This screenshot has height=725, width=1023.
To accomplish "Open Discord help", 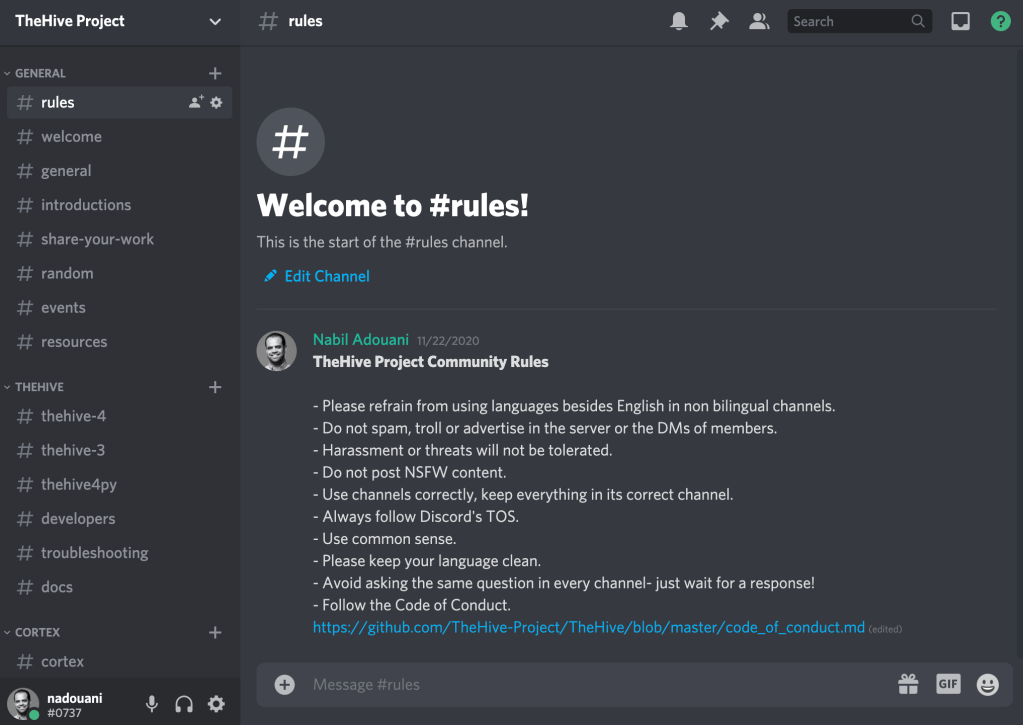I will (1000, 21).
